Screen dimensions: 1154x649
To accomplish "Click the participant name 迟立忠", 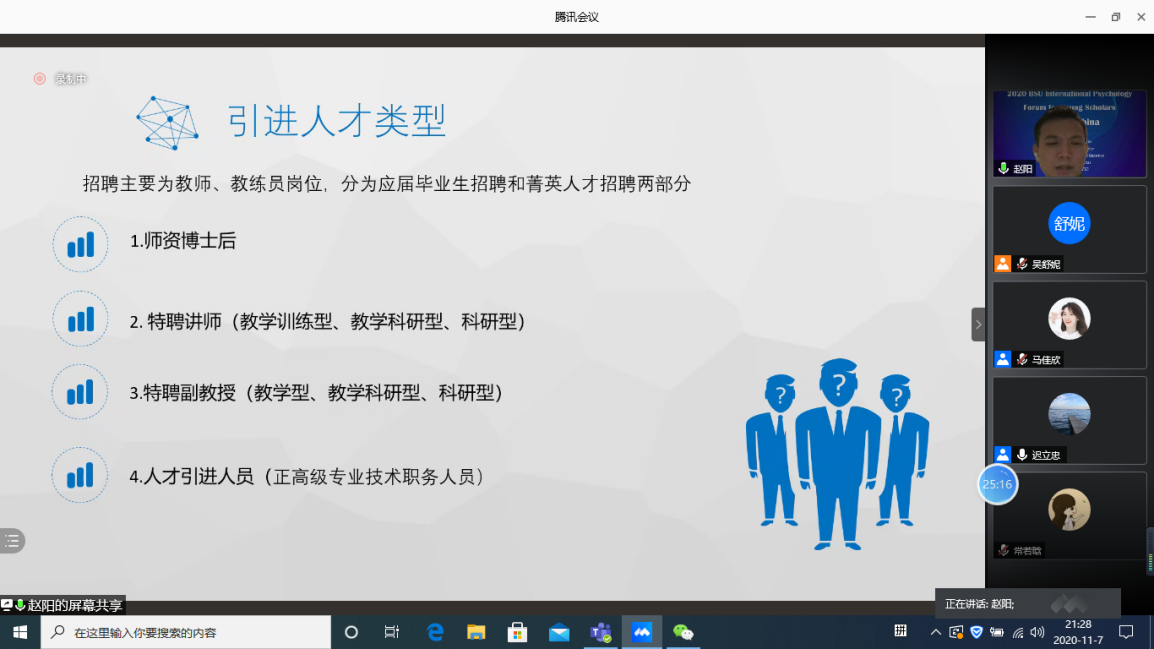I will point(1046,455).
